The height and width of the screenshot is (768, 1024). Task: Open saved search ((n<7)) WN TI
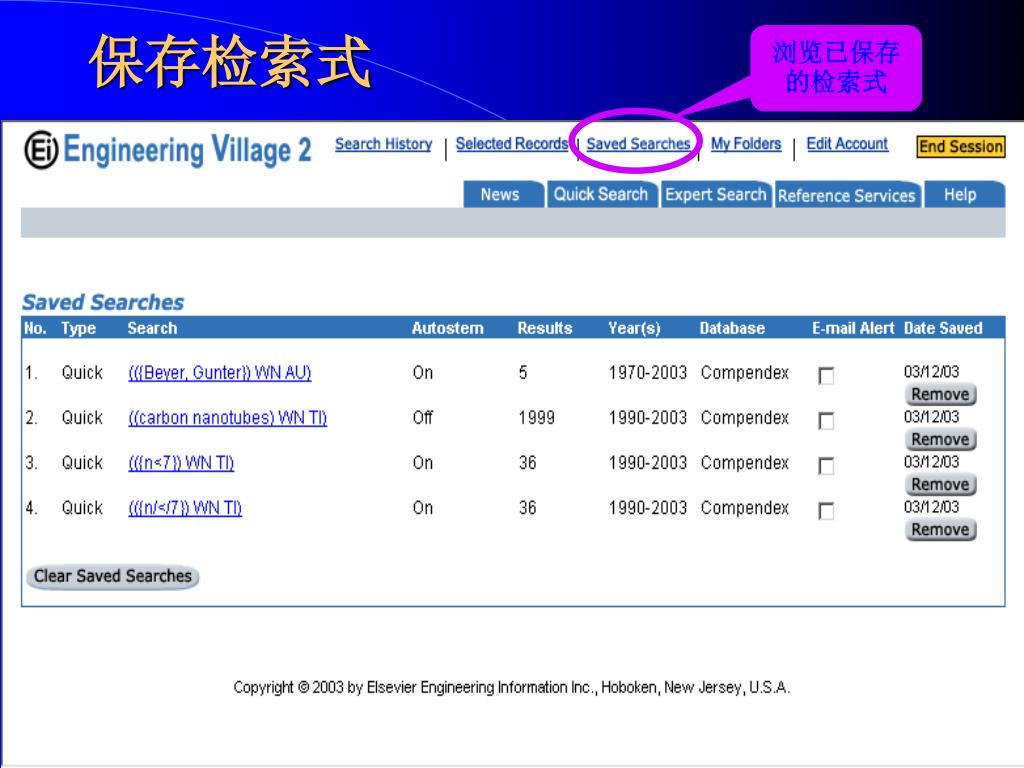(182, 463)
